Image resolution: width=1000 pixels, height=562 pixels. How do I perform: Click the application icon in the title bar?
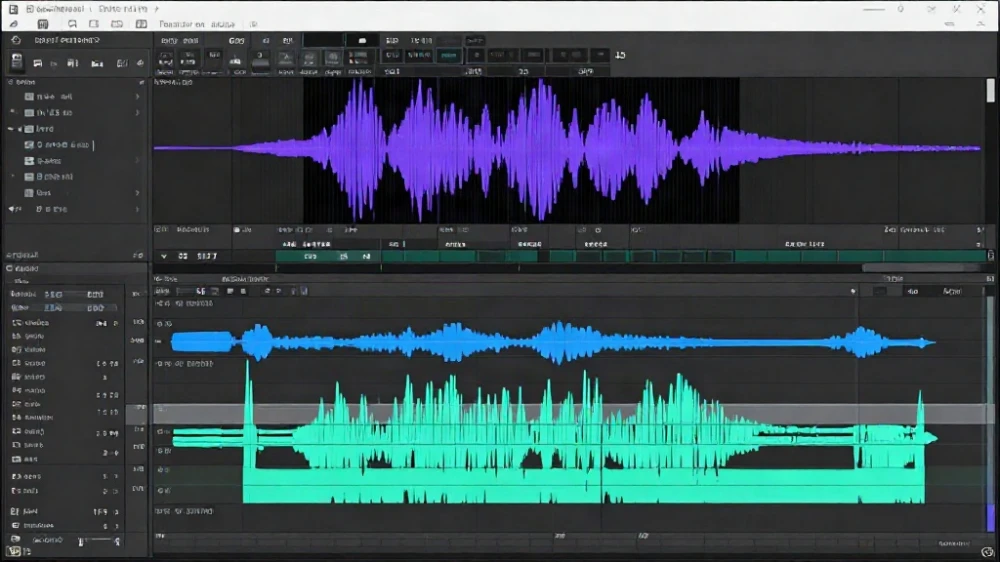[13, 9]
